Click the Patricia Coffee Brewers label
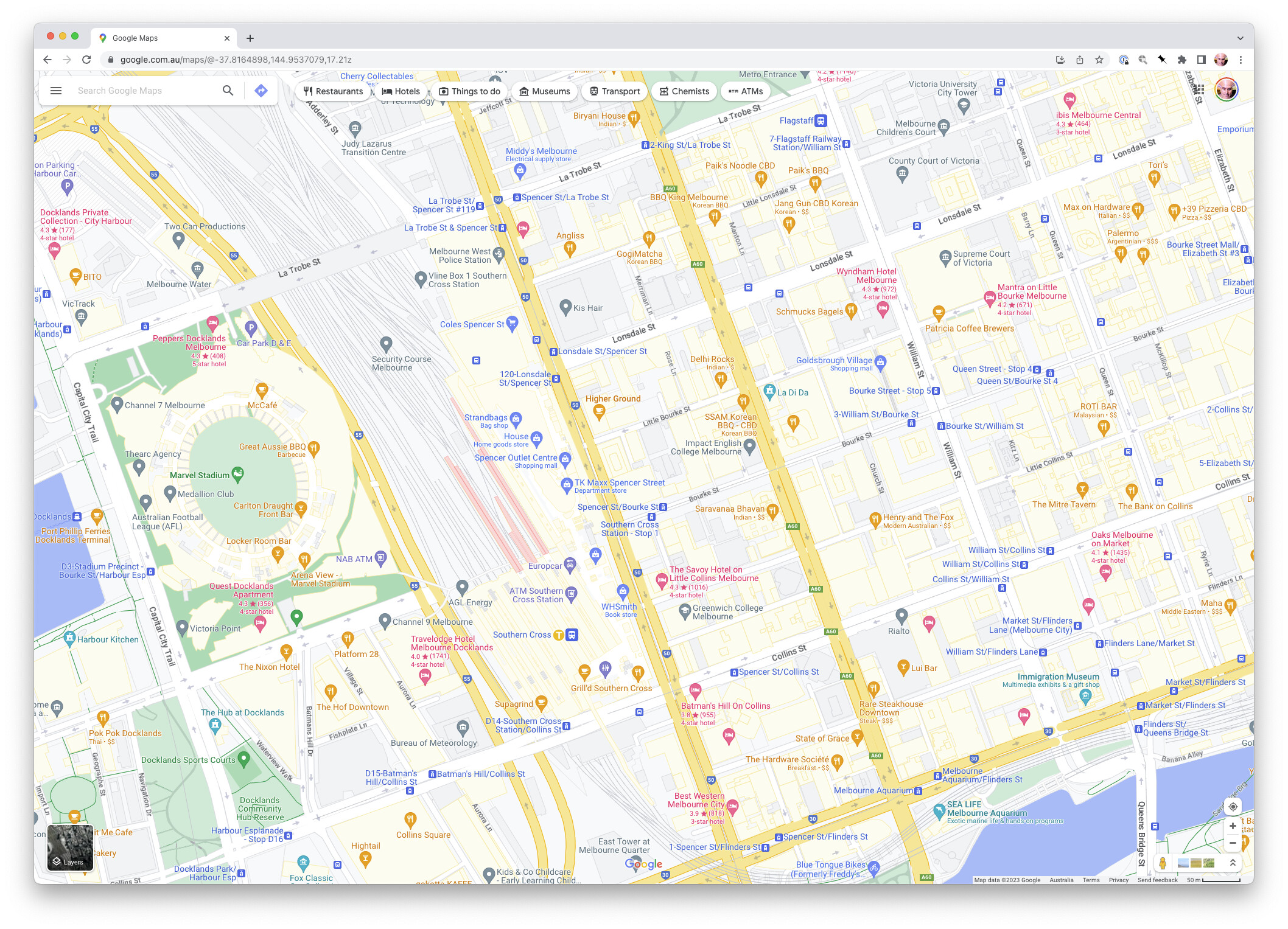Screen dimensions: 1288x929 click(x=970, y=329)
